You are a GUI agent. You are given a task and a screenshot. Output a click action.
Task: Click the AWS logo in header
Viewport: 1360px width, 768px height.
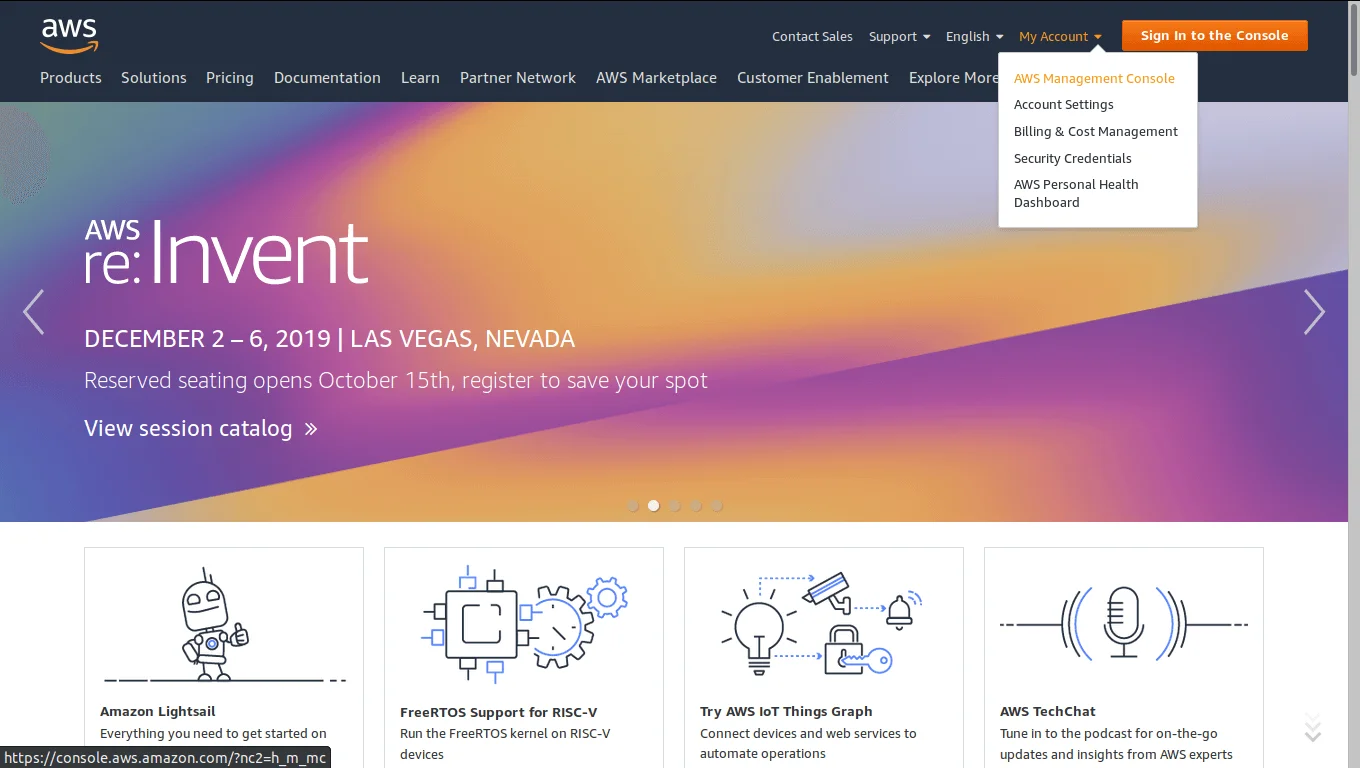click(69, 35)
